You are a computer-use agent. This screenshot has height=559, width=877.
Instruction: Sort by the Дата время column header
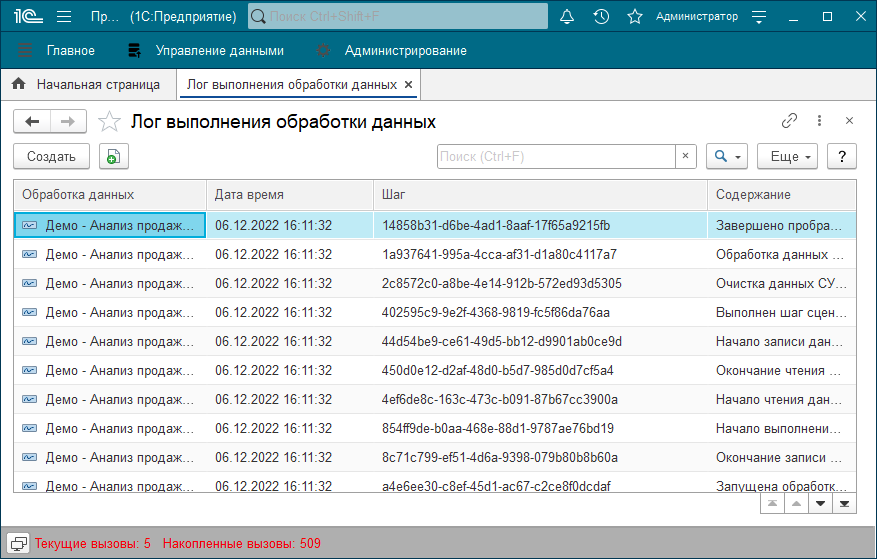pos(290,195)
